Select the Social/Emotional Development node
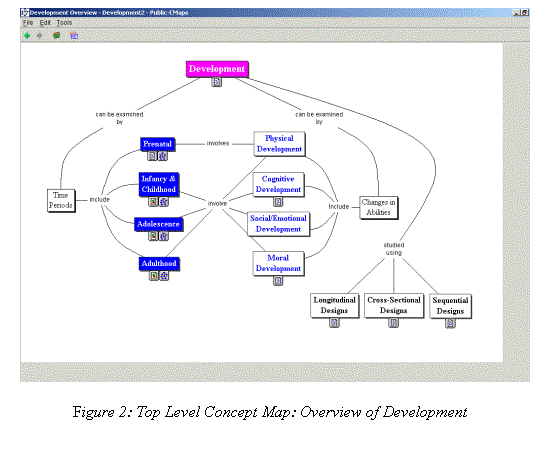The height and width of the screenshot is (451, 542). tap(278, 224)
